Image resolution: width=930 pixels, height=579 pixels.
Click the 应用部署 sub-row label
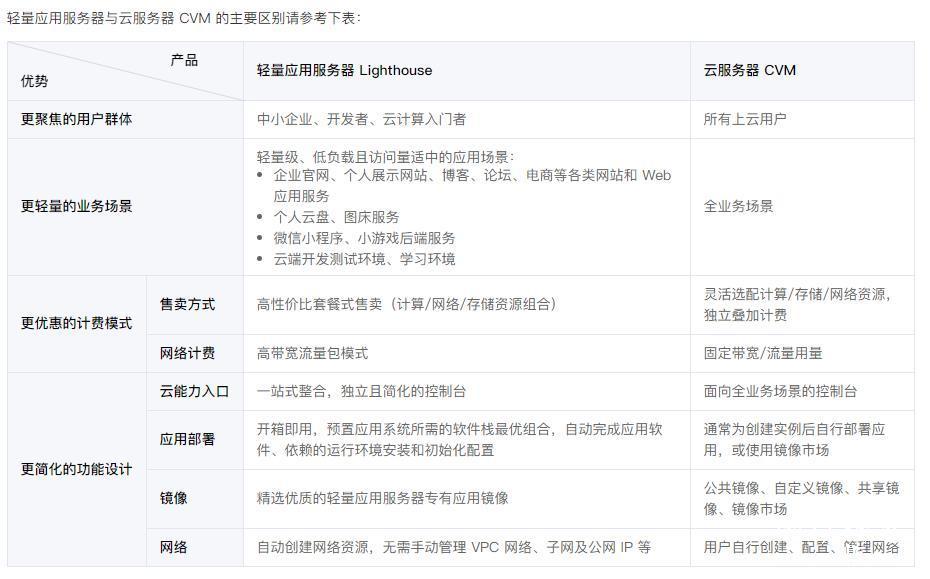click(x=187, y=440)
